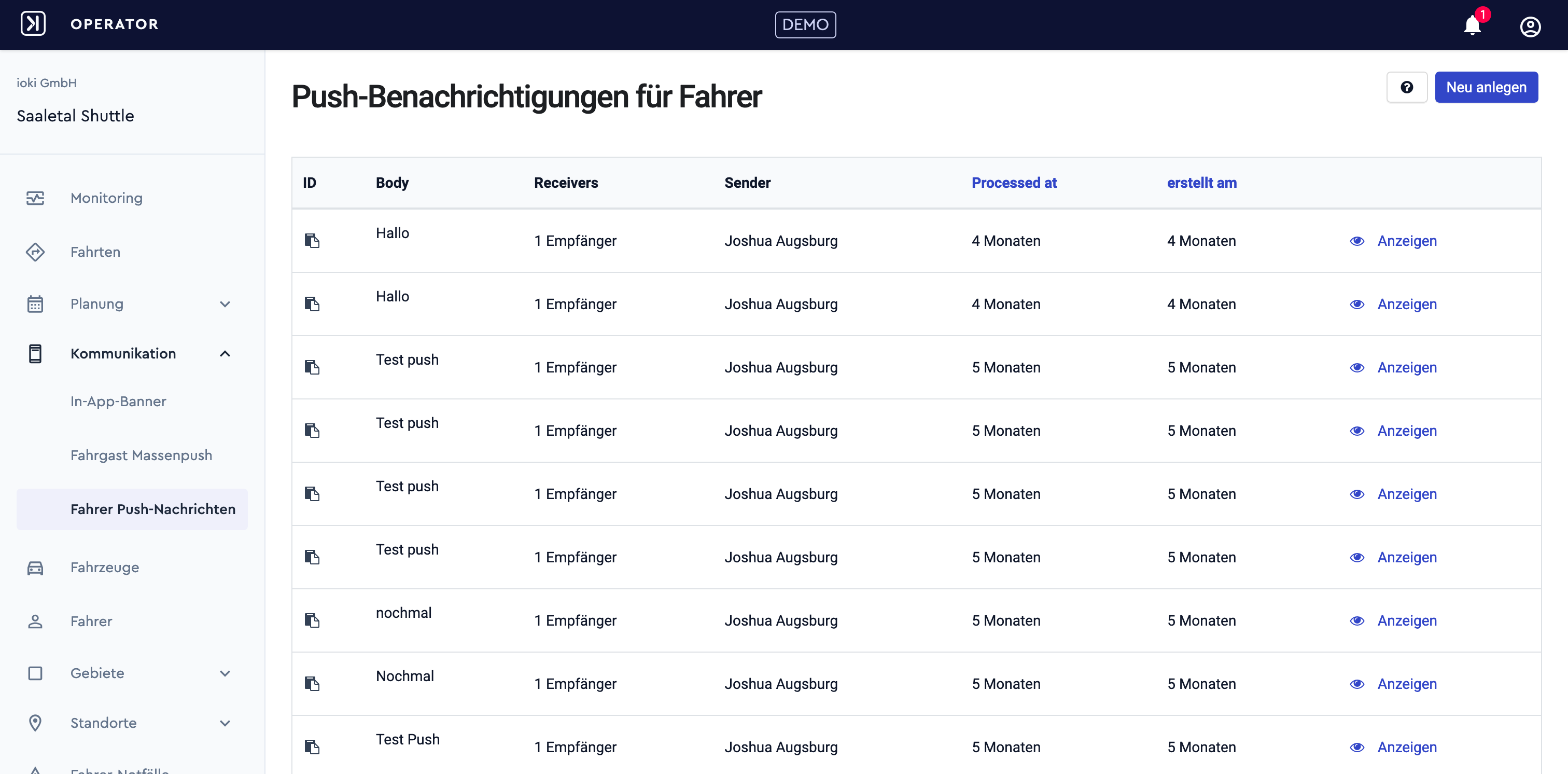Copy ID of the first Hallo row
The width and height of the screenshot is (1568, 774).
312,241
